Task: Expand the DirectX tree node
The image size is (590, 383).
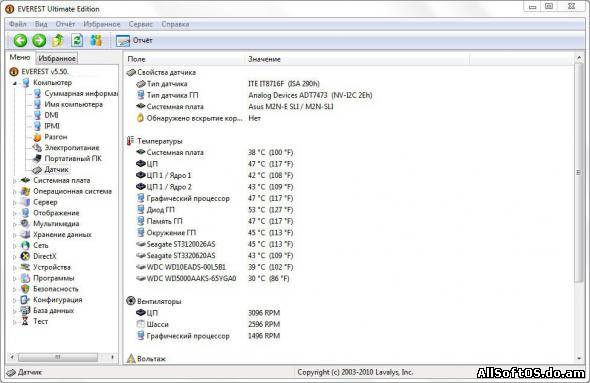Action: click(15, 257)
